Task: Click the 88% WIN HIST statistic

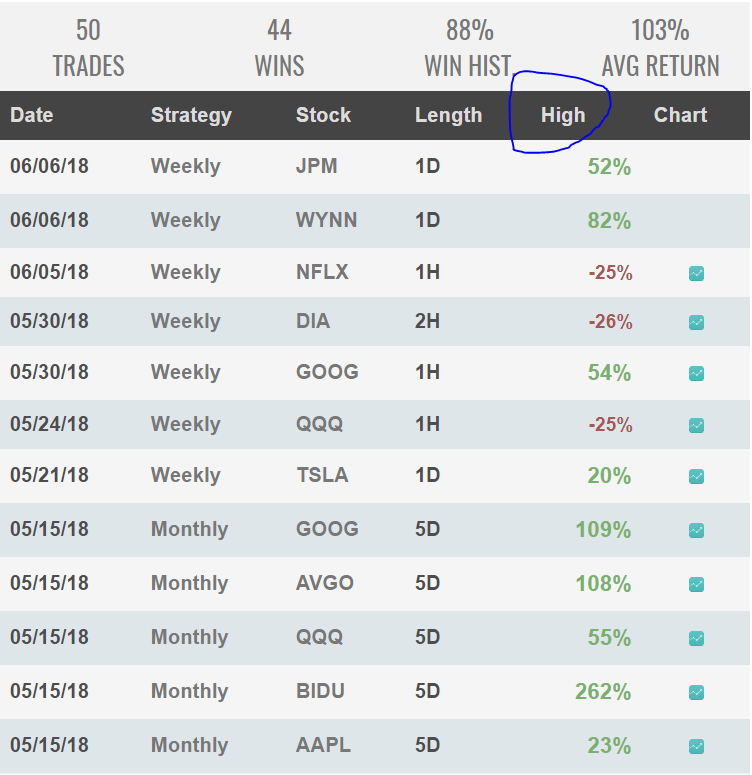Action: 468,48
